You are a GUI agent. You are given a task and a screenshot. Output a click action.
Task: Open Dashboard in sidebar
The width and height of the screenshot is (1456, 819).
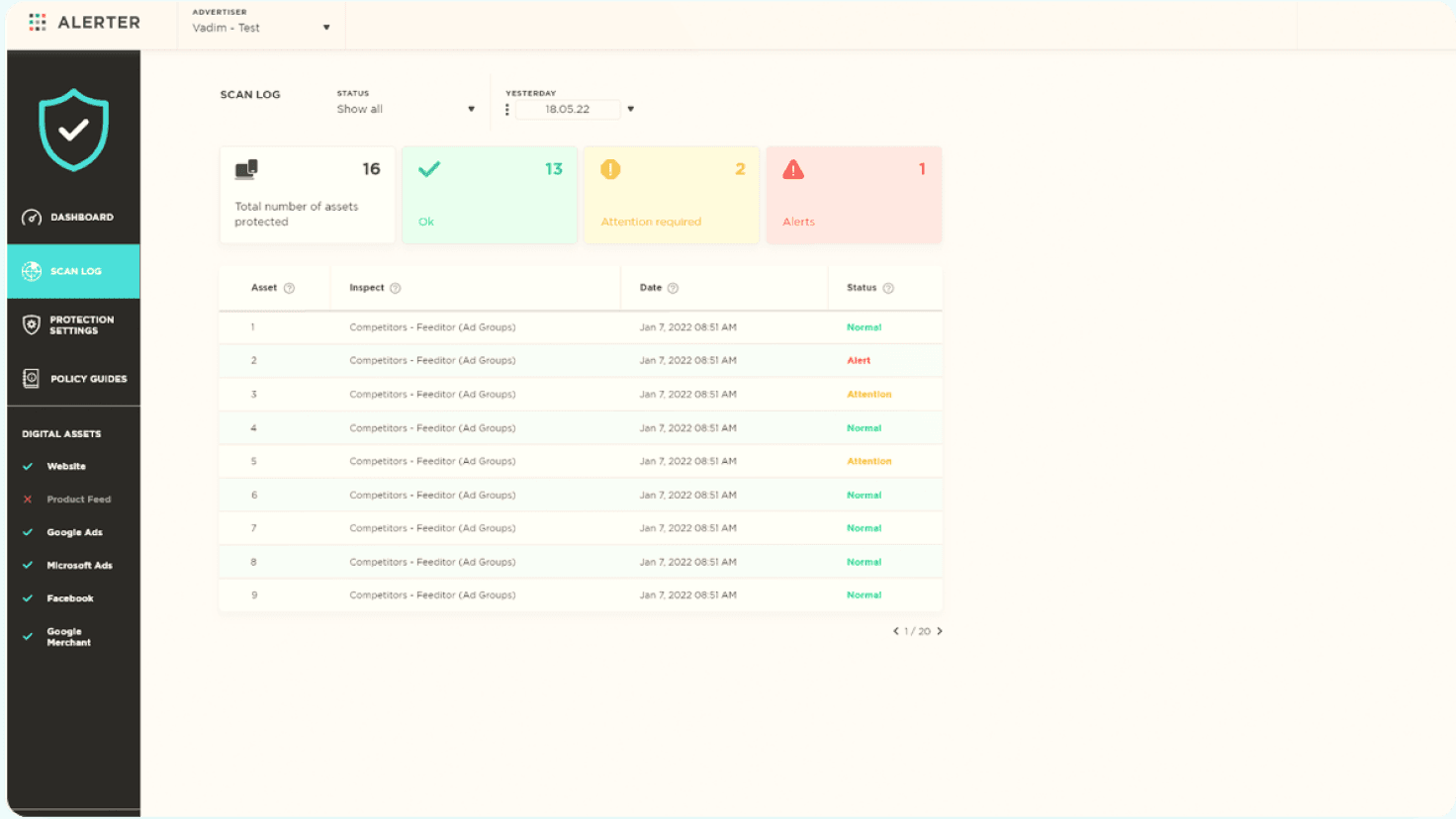73,218
